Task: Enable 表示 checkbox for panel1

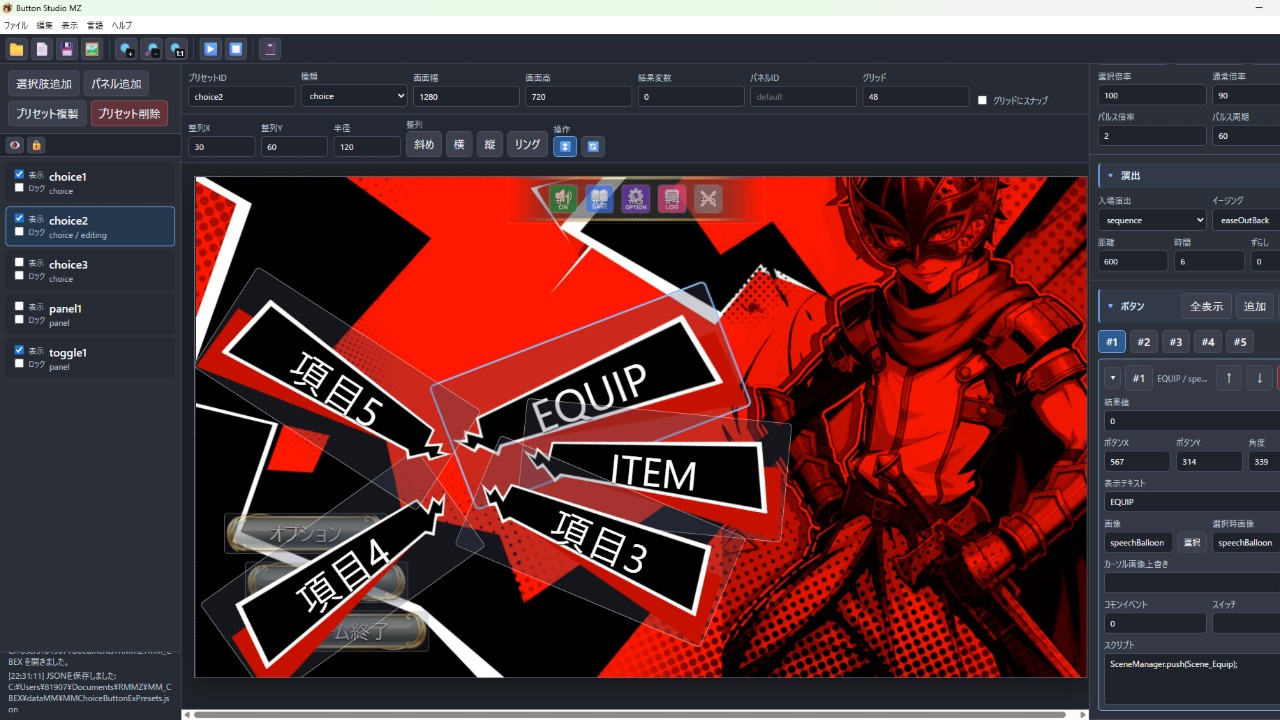Action: pyautogui.click(x=20, y=306)
